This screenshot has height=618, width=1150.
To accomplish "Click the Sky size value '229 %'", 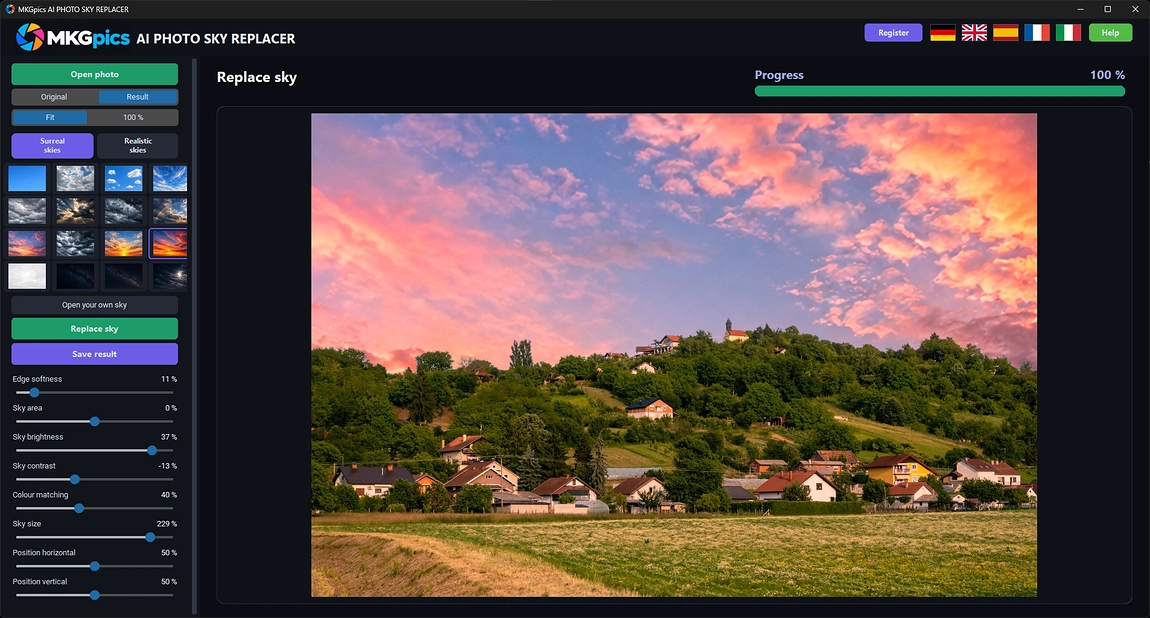I will [166, 523].
